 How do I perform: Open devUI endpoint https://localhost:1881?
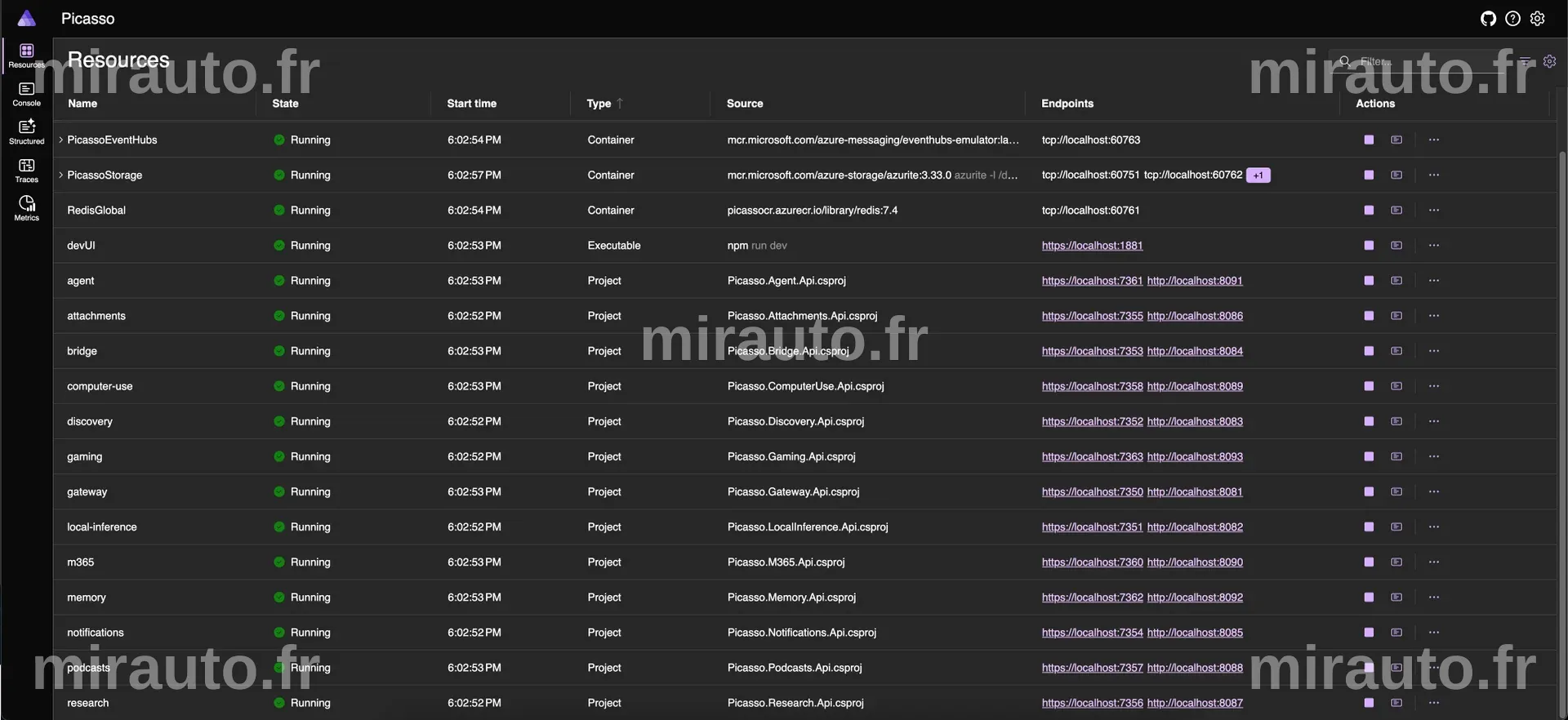[1092, 245]
